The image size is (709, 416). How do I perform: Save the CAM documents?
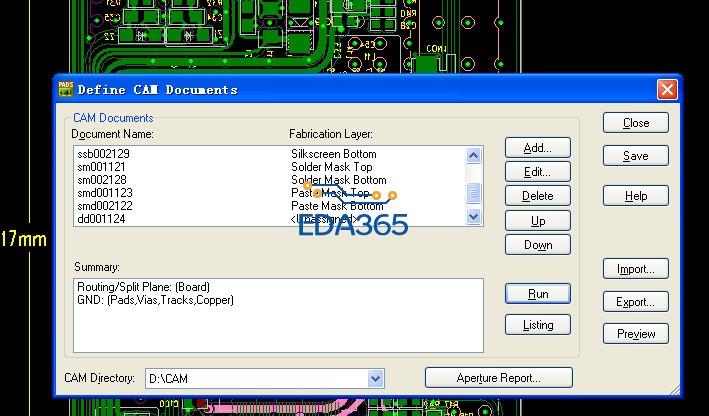(x=636, y=156)
